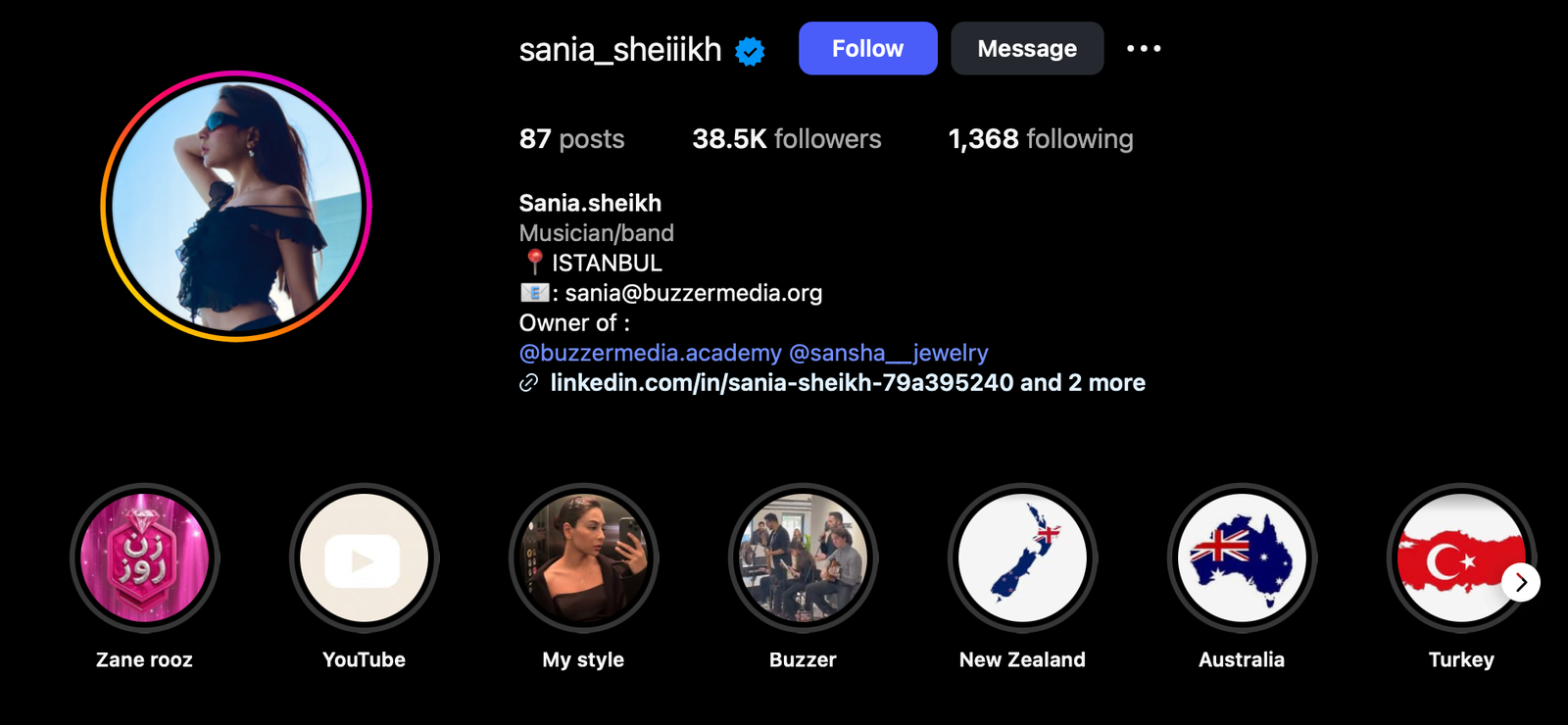Open the 1,368 following list
The width and height of the screenshot is (1568, 725).
(1041, 139)
